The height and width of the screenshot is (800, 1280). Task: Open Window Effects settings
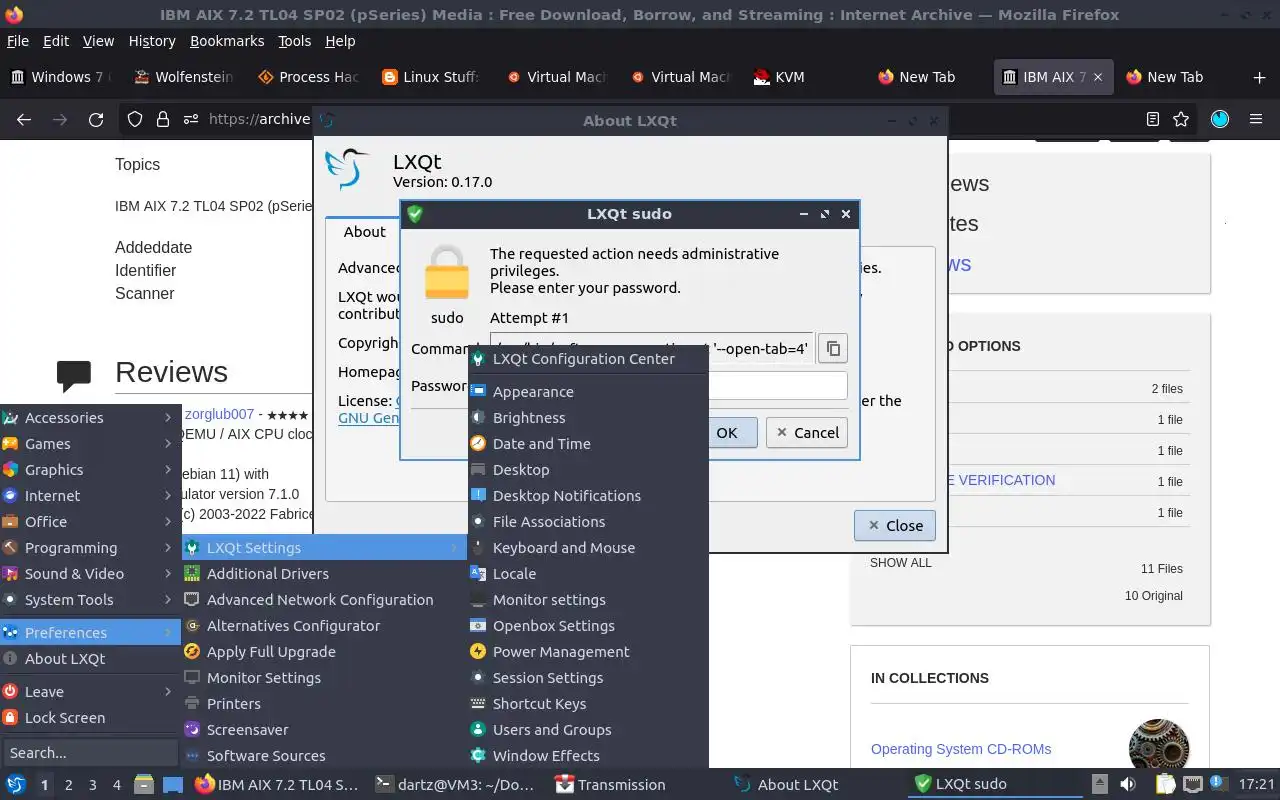coord(588,756)
